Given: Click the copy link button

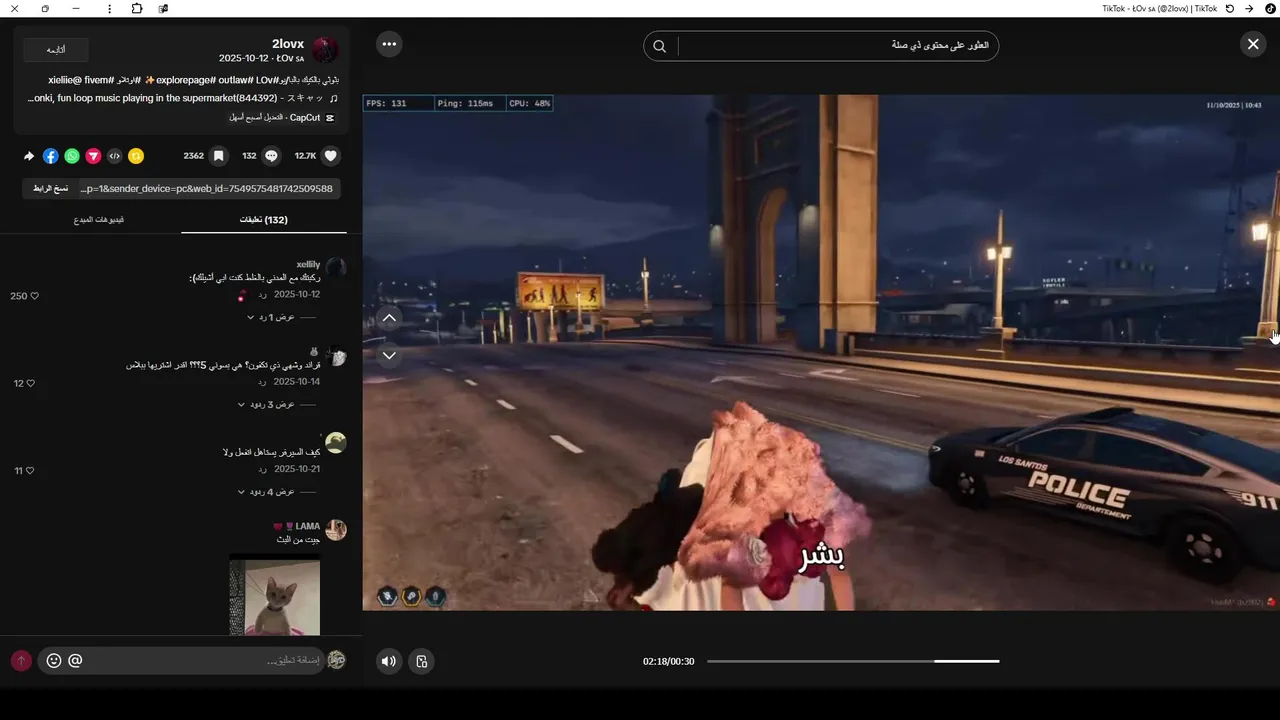Looking at the screenshot, I should pyautogui.click(x=50, y=189).
